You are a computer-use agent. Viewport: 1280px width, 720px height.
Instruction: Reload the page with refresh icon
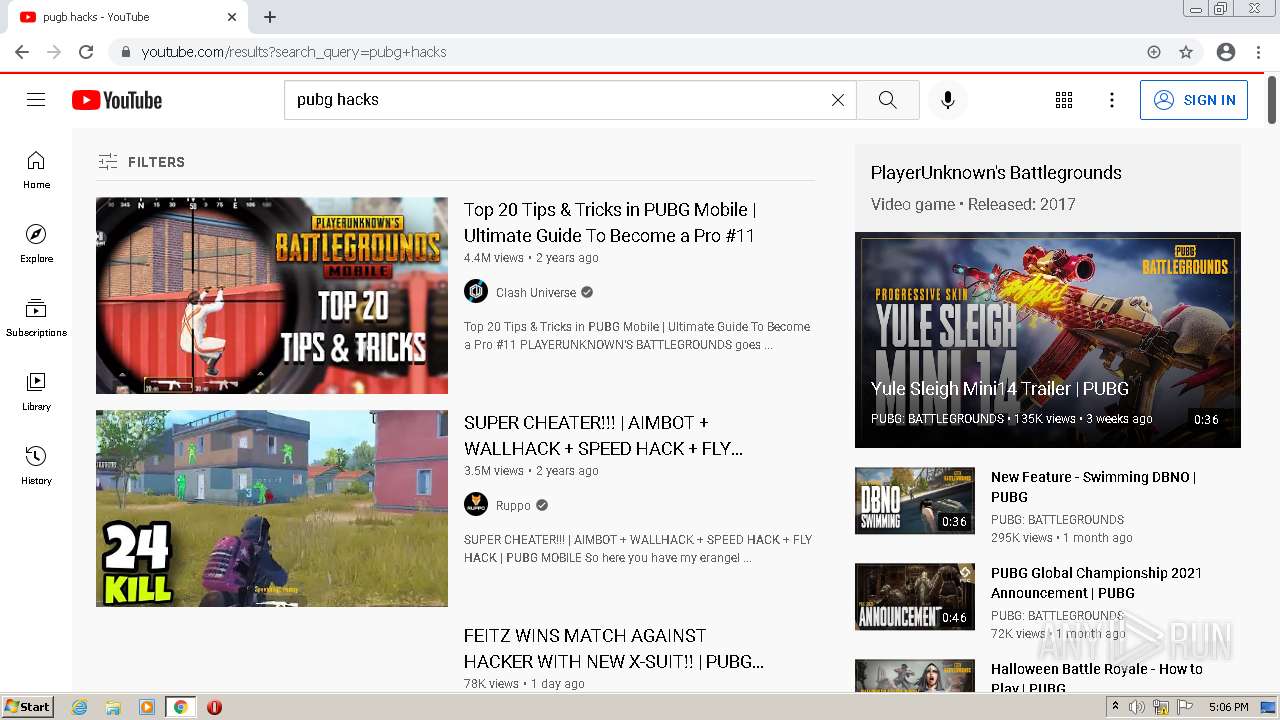(x=86, y=52)
